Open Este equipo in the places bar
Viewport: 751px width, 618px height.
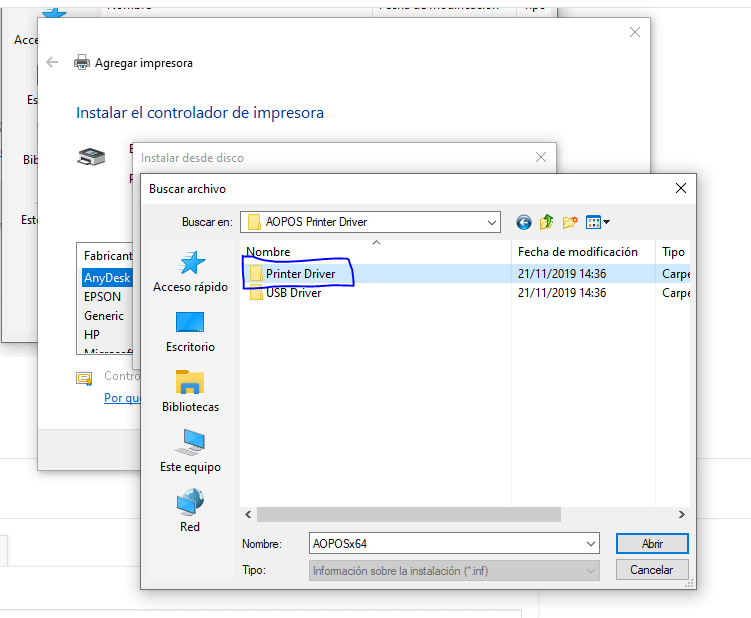point(190,451)
